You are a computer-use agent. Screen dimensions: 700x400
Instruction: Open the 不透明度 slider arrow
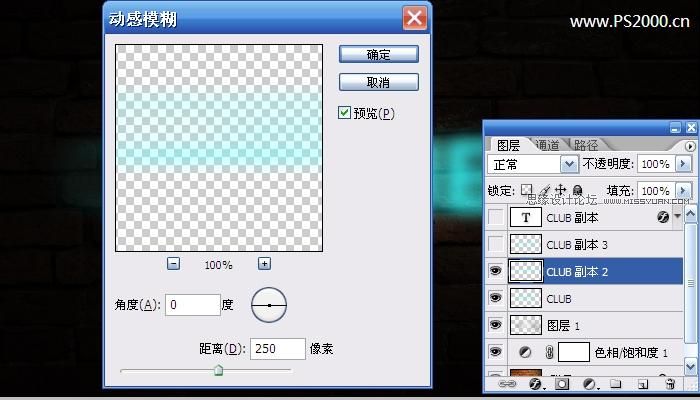click(683, 164)
